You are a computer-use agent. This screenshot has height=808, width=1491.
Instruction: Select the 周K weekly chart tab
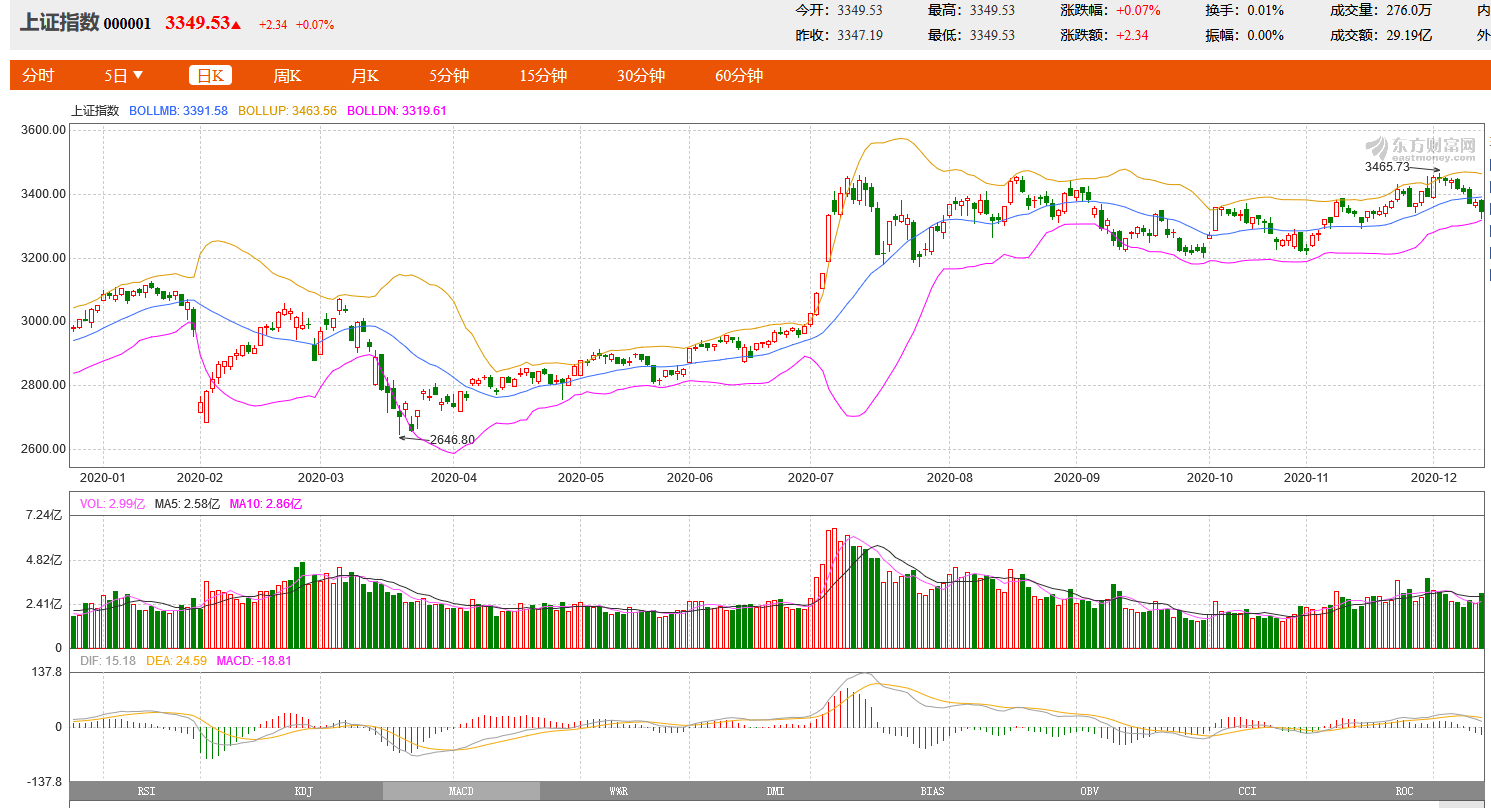pyautogui.click(x=287, y=76)
